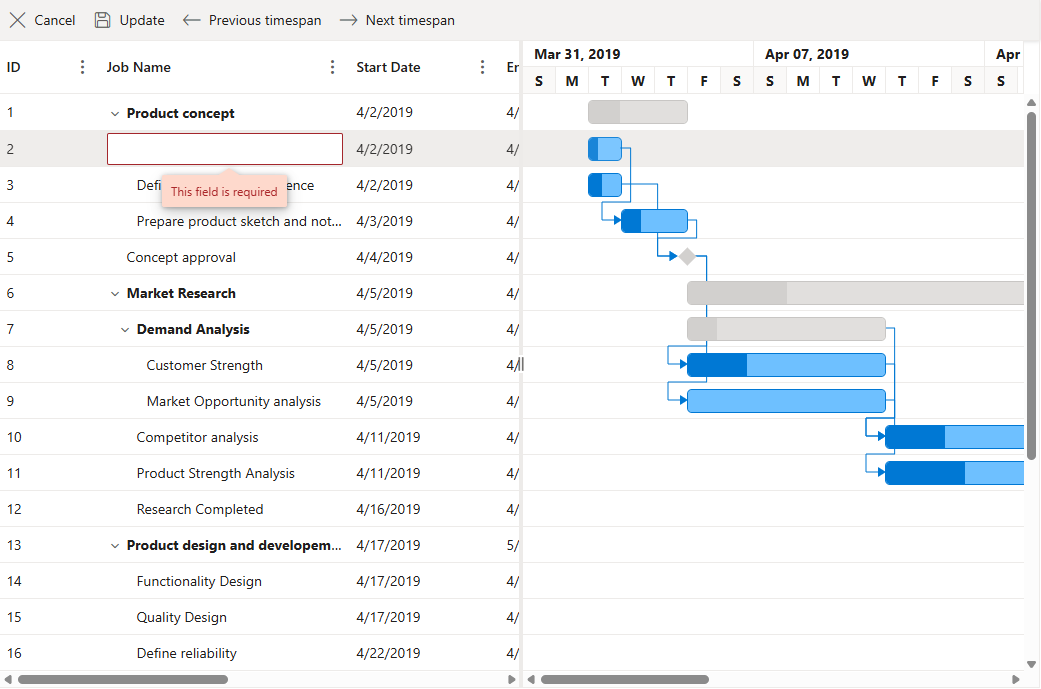Open the Job Name column menu dots
Screen dimensions: 1041x689
333,67
